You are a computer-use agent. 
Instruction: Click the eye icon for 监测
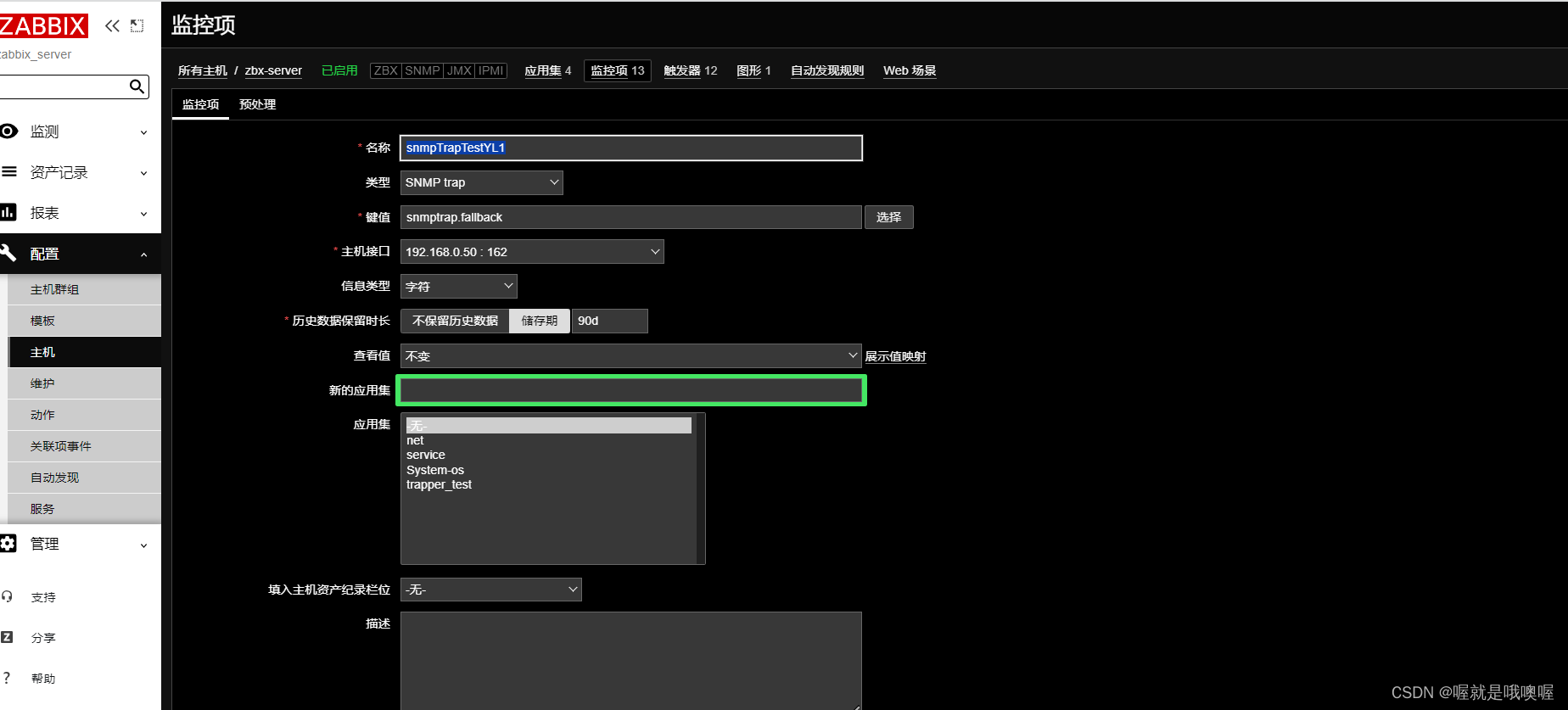[x=8, y=131]
